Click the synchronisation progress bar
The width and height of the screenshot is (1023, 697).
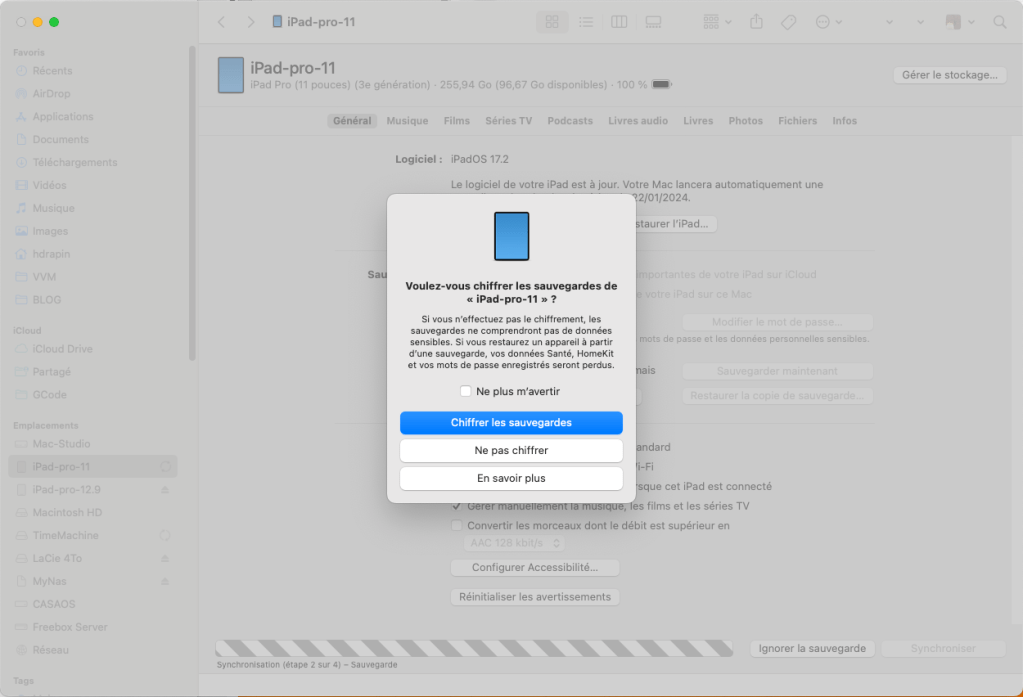[474, 648]
